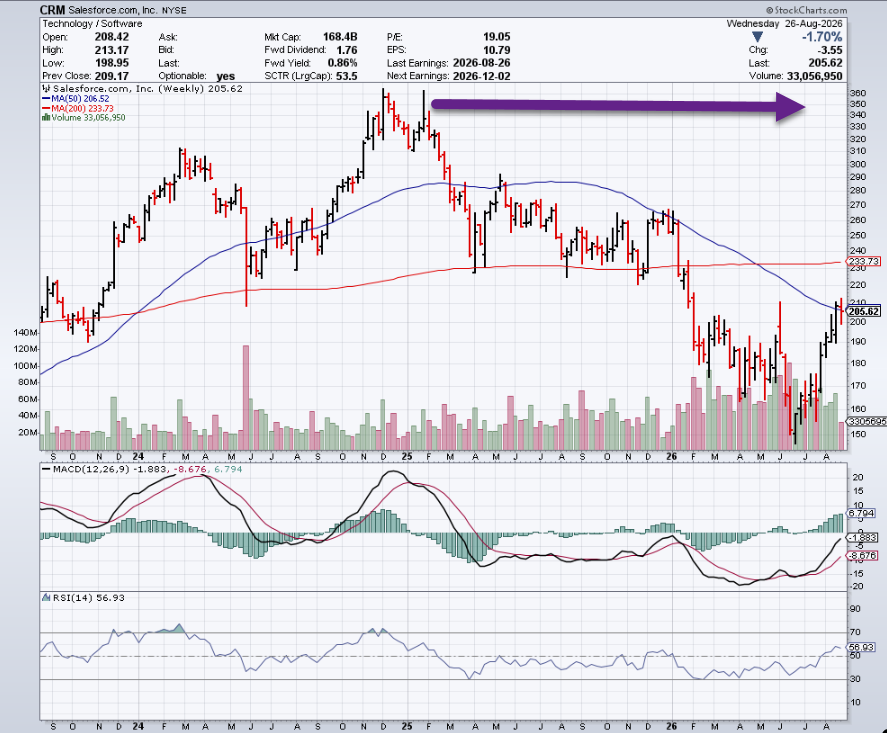
Task: Click the red 233.73 price tag on right axis
Action: click(863, 261)
